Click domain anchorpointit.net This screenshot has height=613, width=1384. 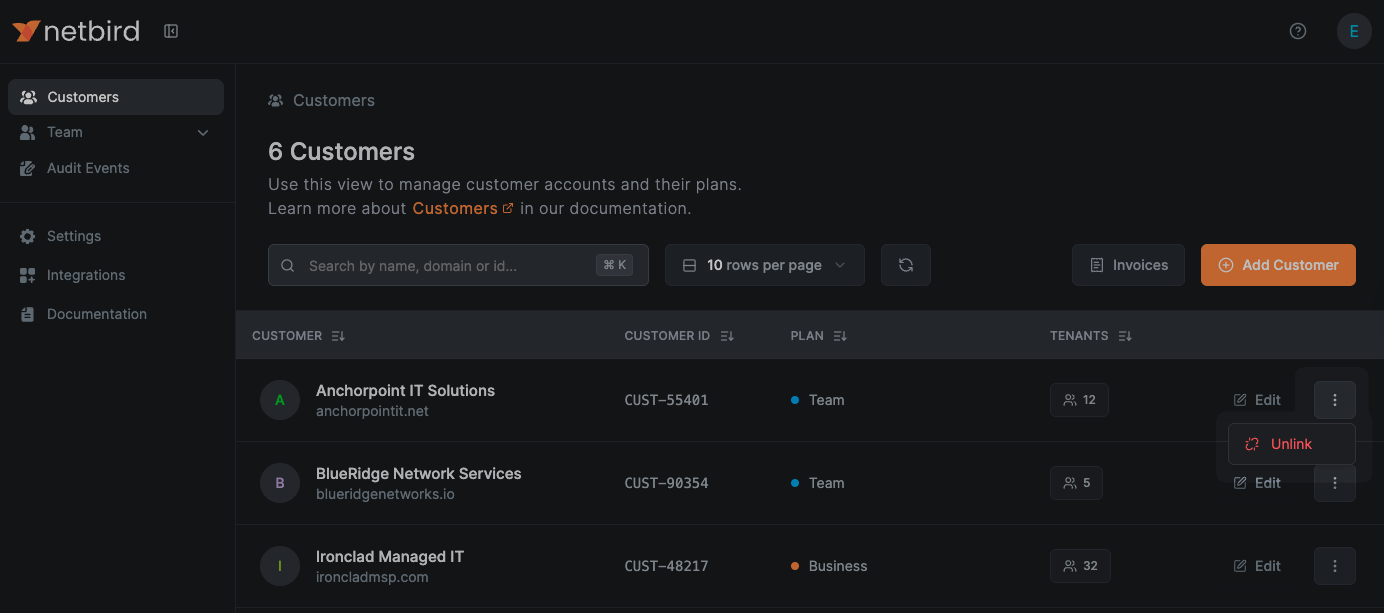pyautogui.click(x=372, y=411)
